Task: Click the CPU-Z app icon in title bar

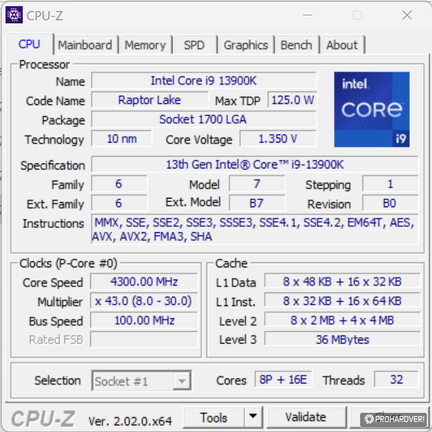Action: click(14, 15)
